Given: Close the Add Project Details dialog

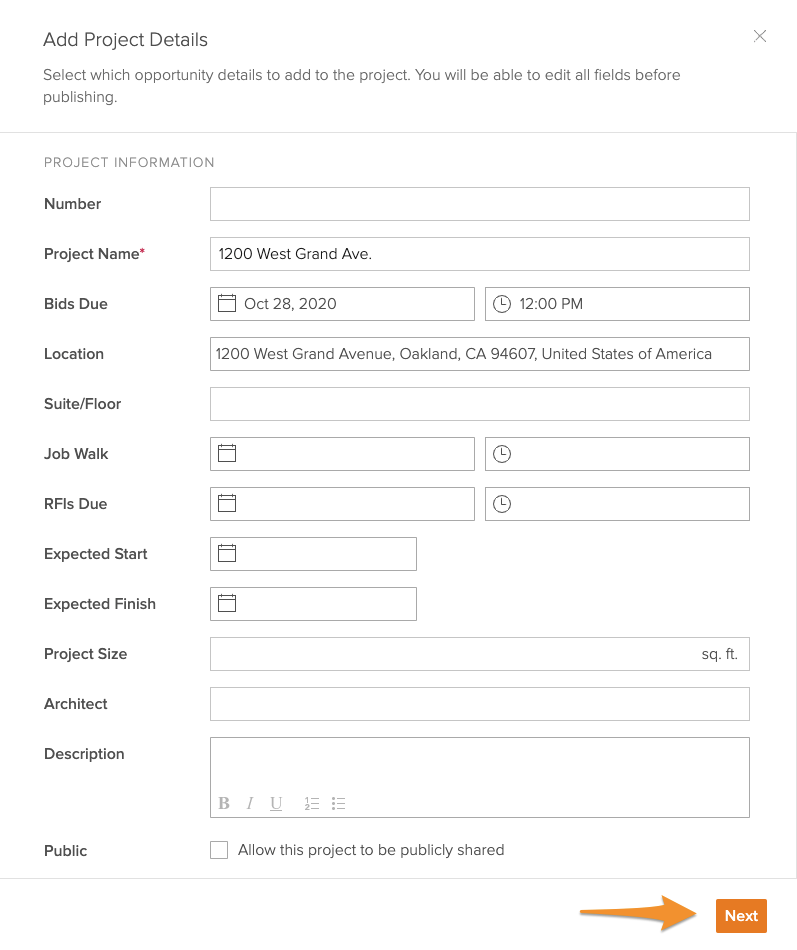Looking at the screenshot, I should coord(760,37).
